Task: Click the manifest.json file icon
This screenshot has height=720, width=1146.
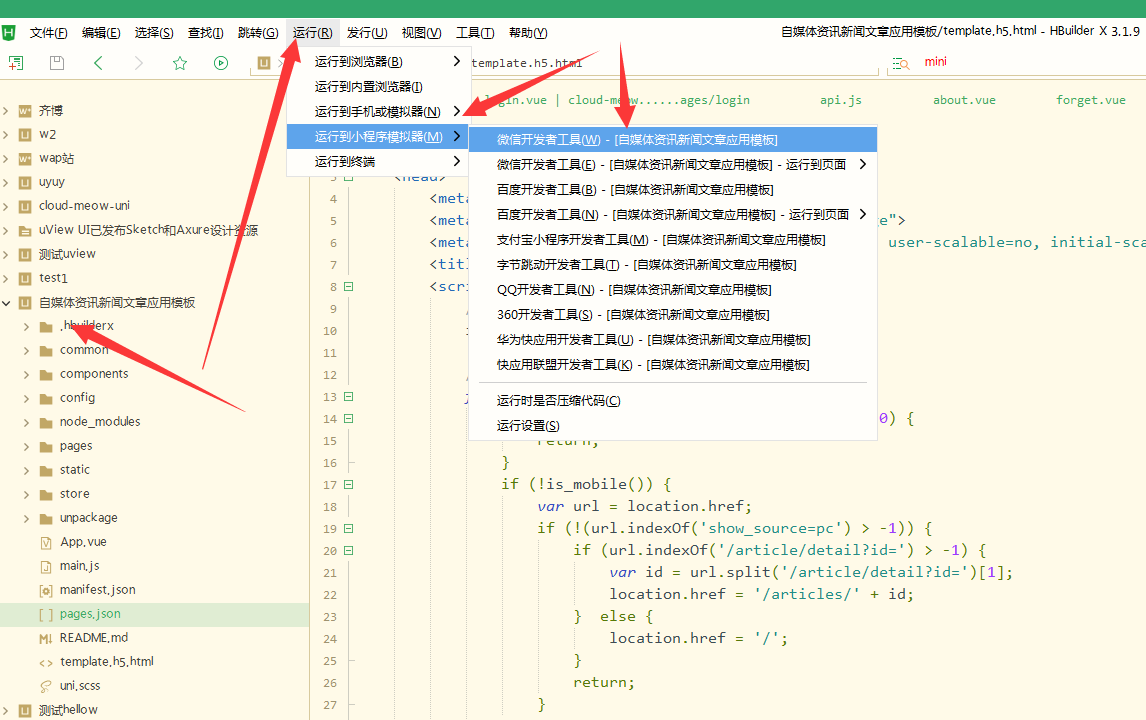Action: pos(46,591)
